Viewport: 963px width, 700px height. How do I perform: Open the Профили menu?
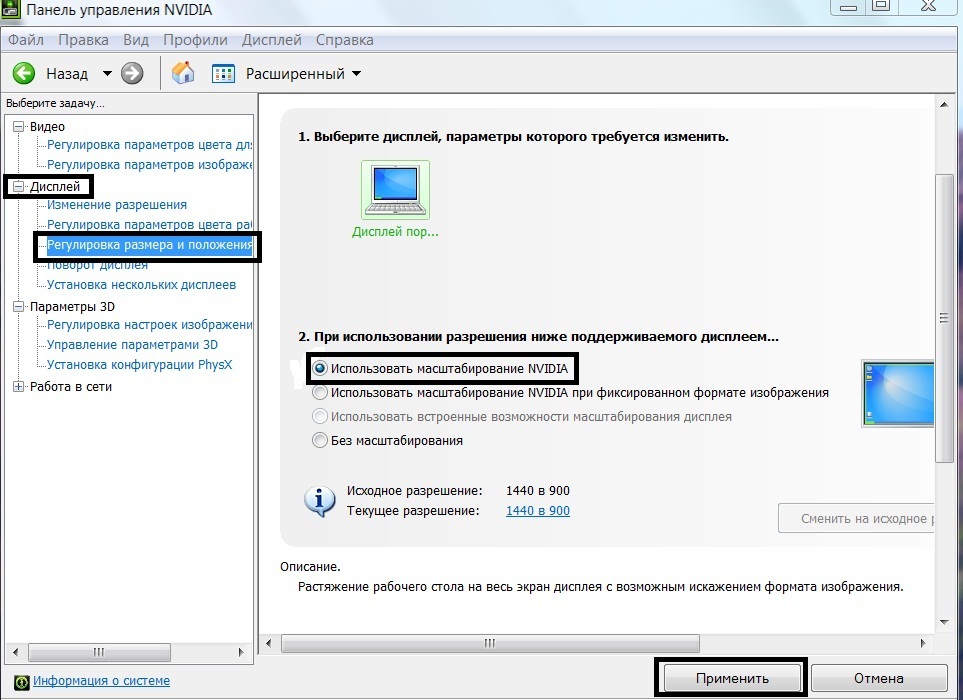[x=195, y=40]
